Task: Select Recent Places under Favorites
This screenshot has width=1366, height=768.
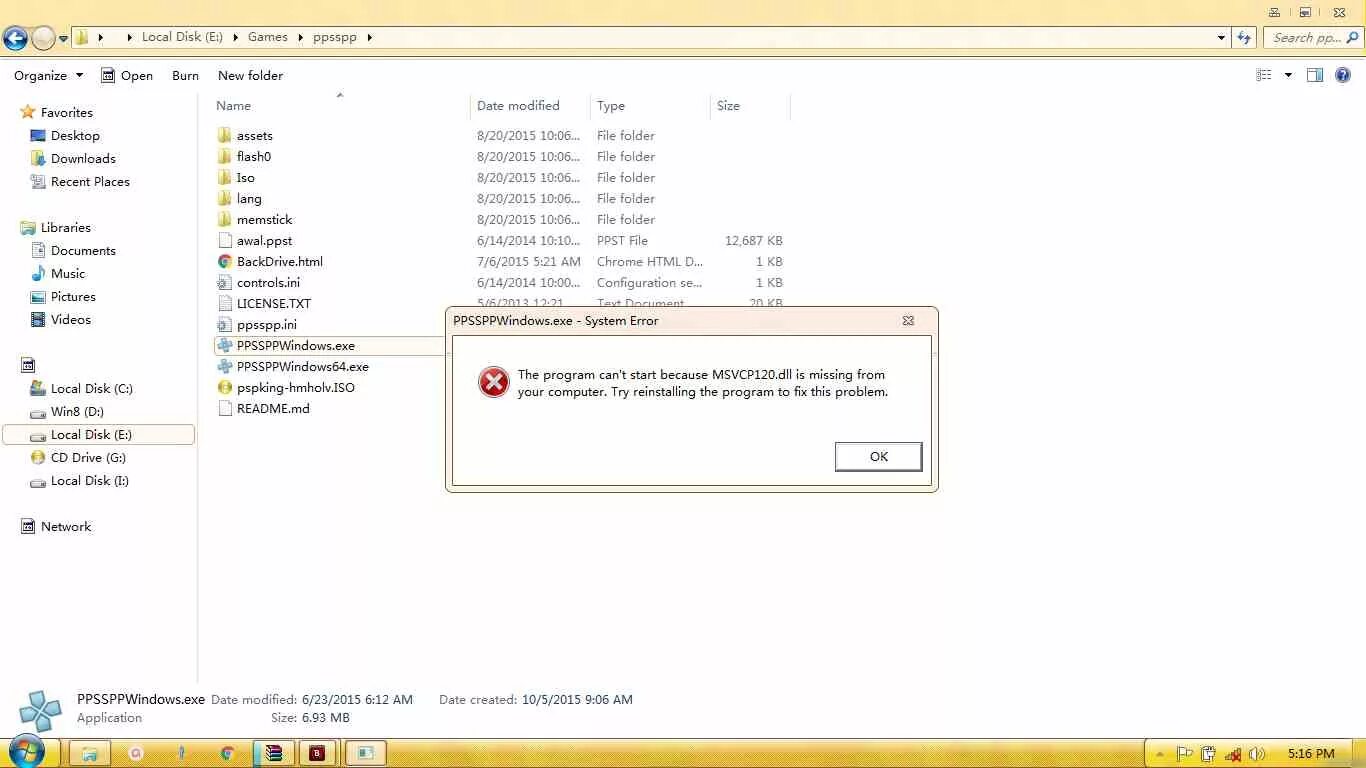Action: (x=90, y=181)
